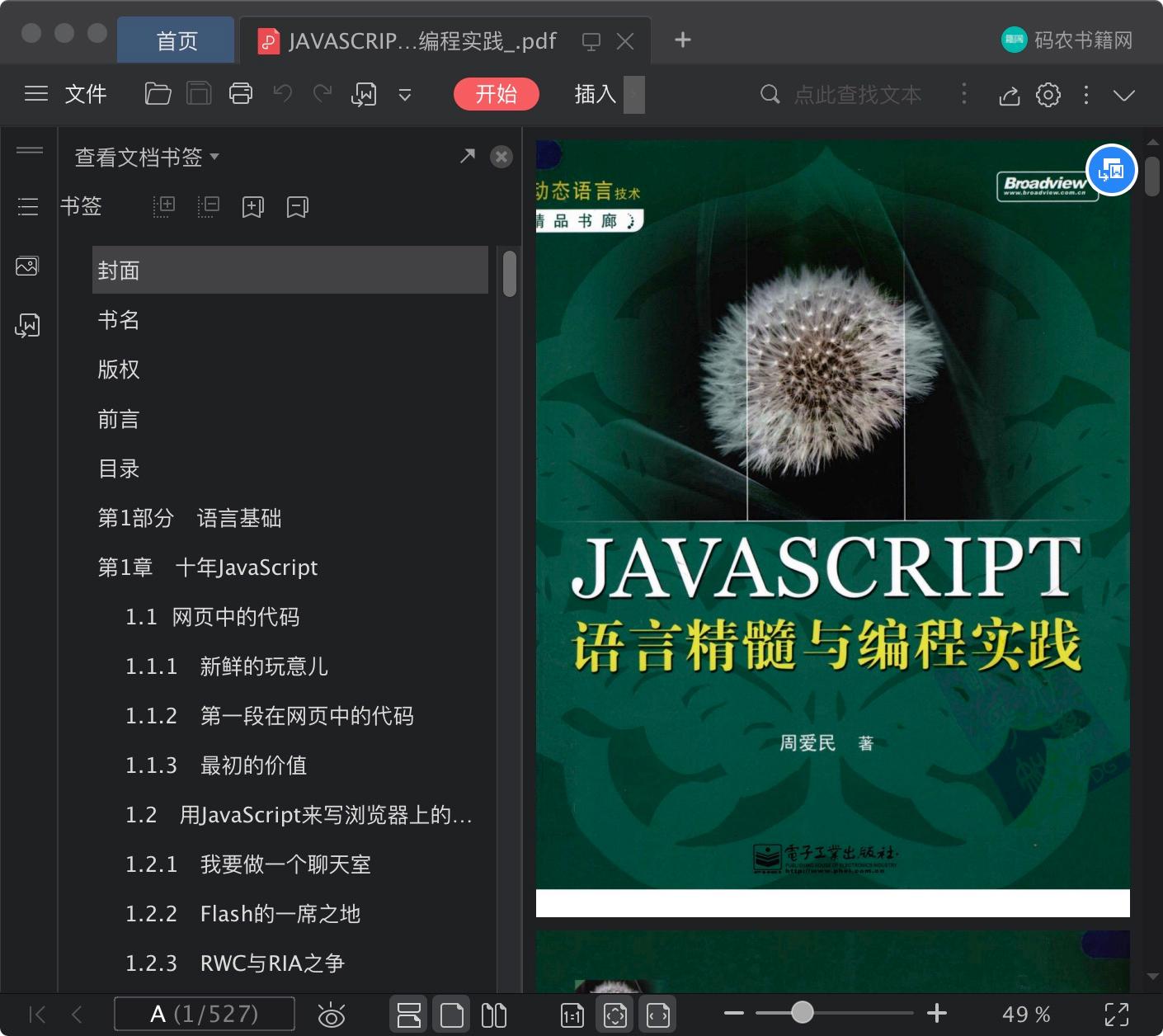
Task: Click the floating blue convert button
Action: pos(1112,171)
